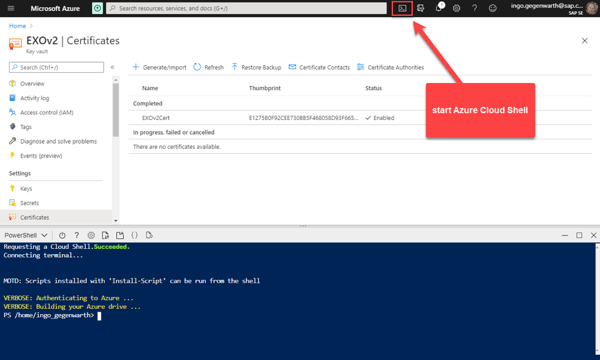Click the Microsoft Azure logo text
Viewport: 600px width, 360px height.
click(55, 8)
